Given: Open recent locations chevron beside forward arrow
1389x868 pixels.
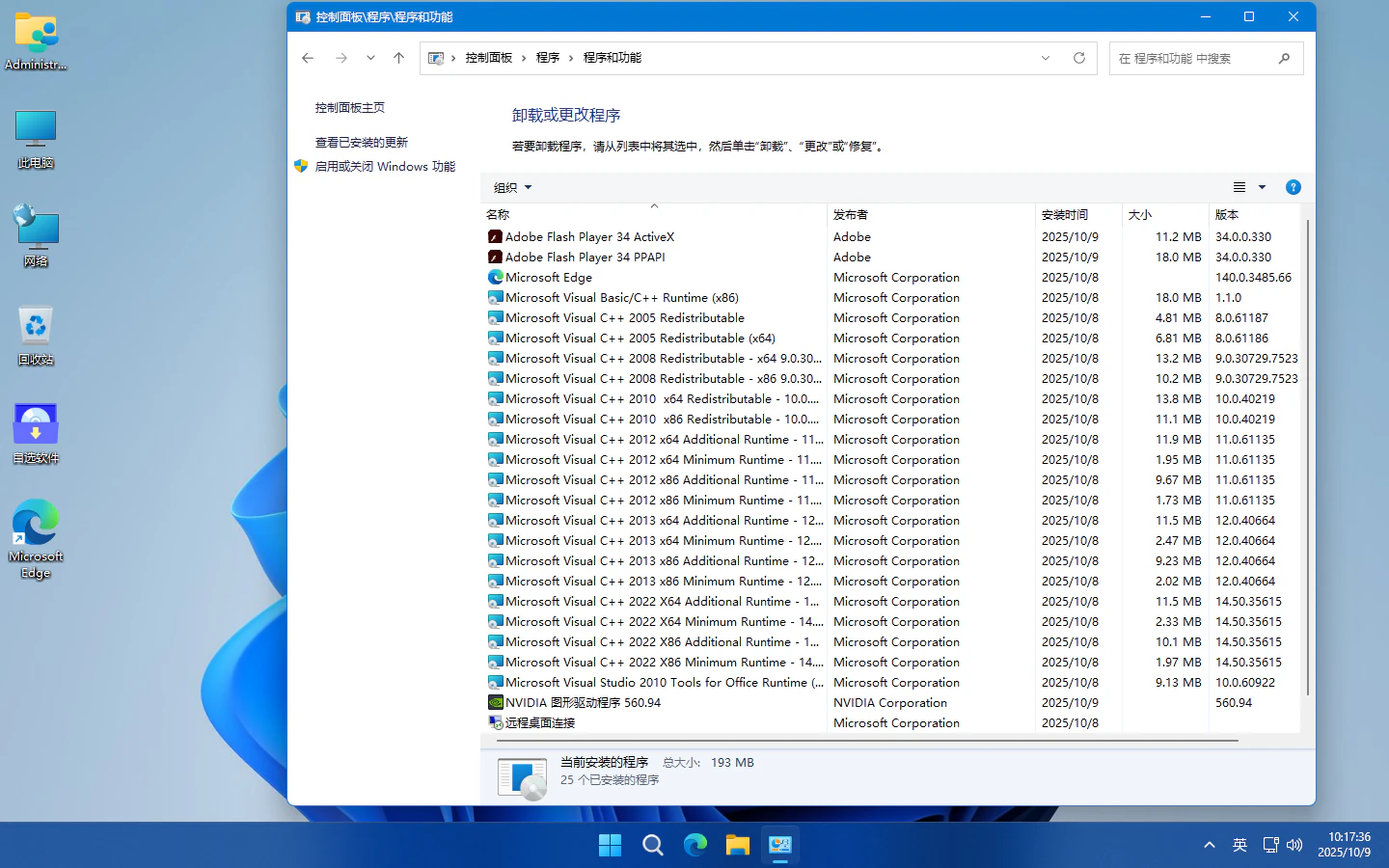Looking at the screenshot, I should point(370,58).
